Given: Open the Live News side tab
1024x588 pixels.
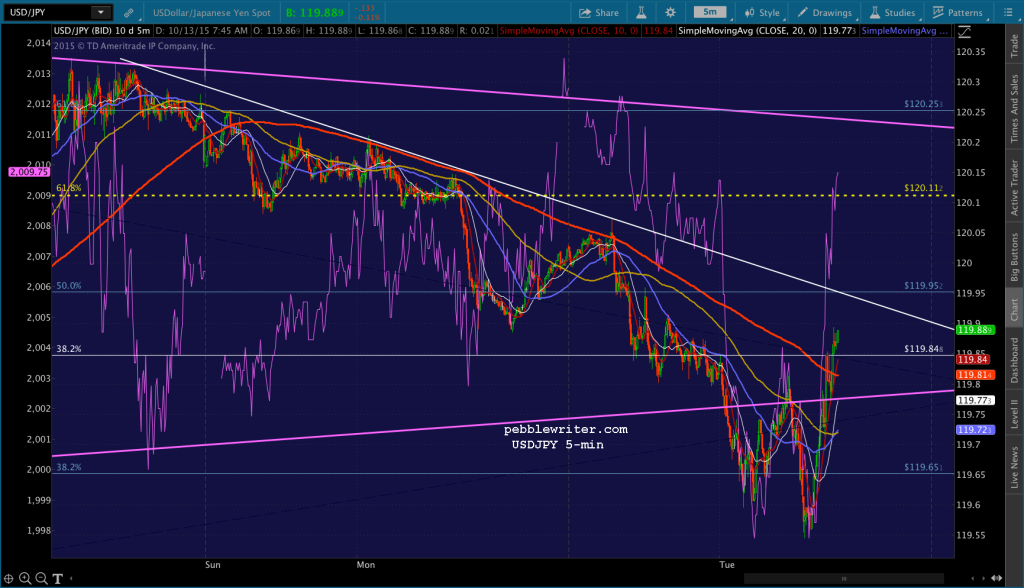Looking at the screenshot, I should tap(1014, 467).
